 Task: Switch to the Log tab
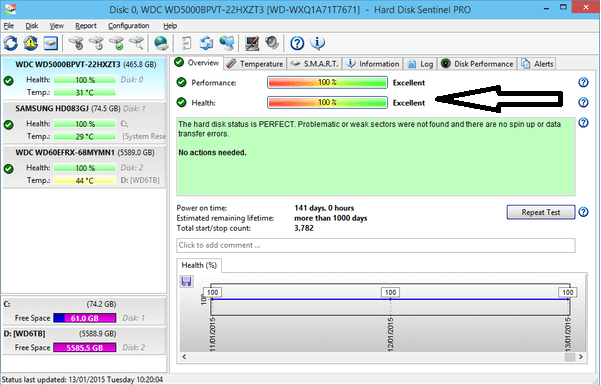(x=420, y=64)
